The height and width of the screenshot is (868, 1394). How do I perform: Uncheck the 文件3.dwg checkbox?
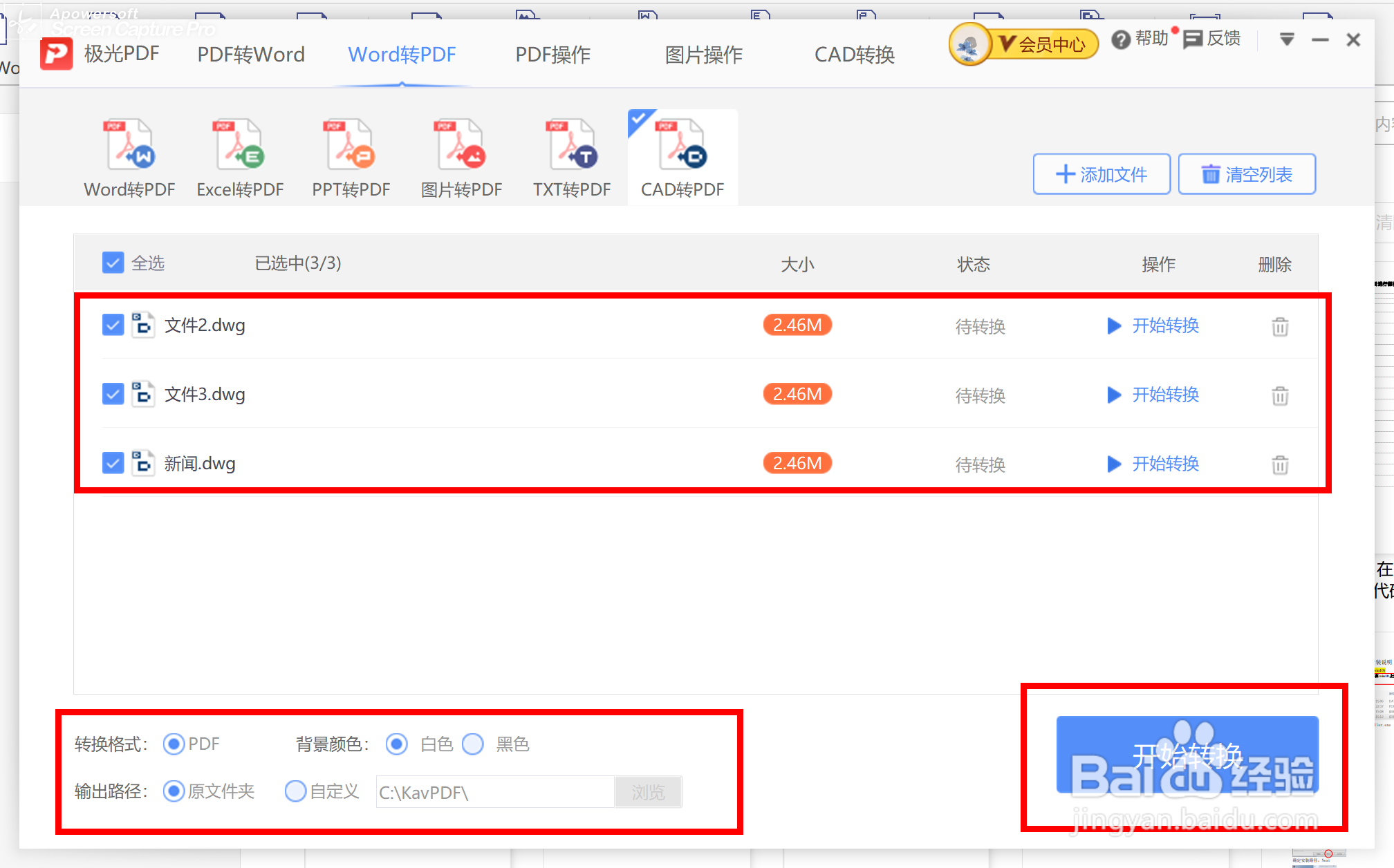[x=113, y=394]
